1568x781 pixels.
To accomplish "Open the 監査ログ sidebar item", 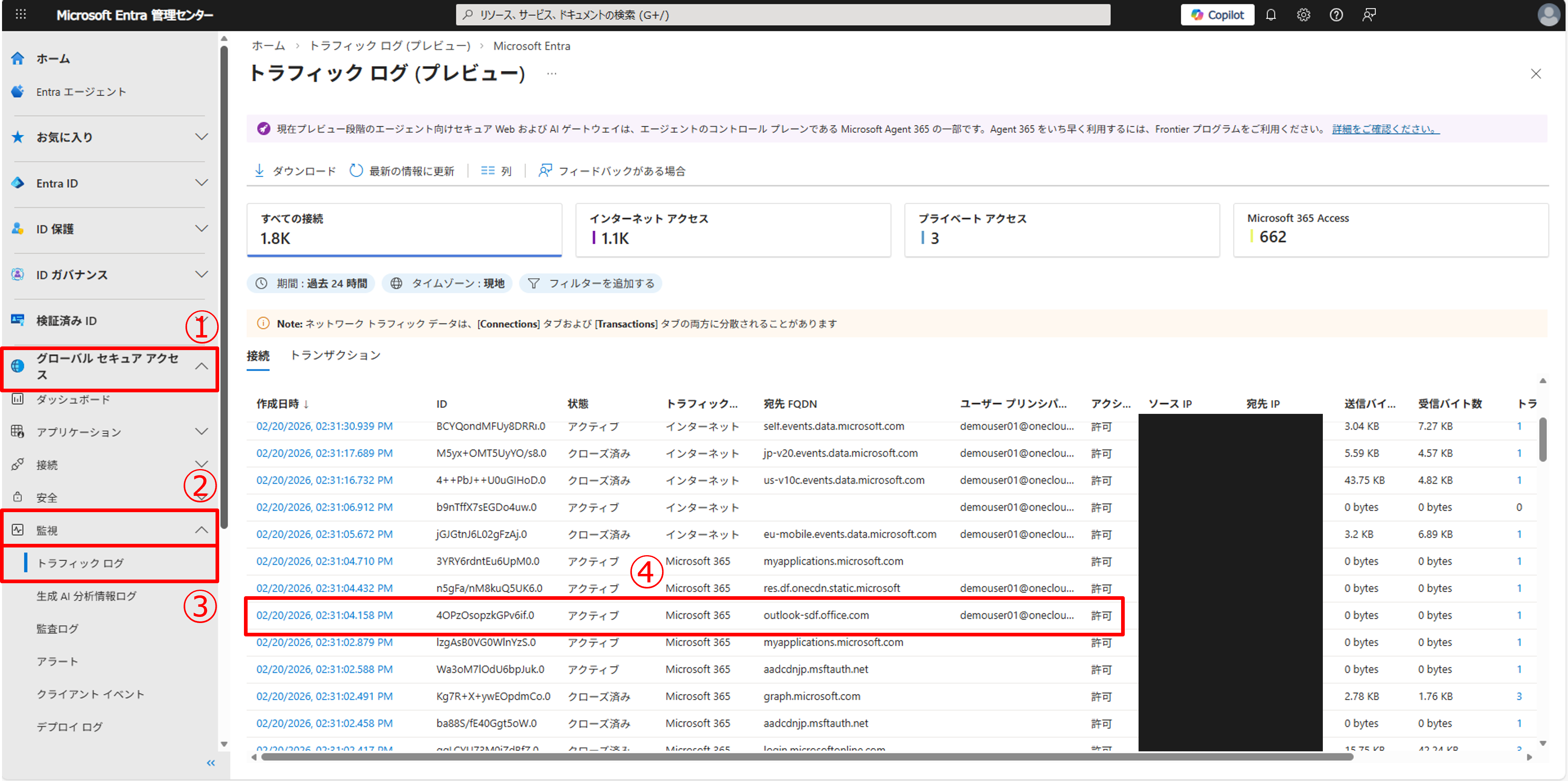I will [57, 629].
